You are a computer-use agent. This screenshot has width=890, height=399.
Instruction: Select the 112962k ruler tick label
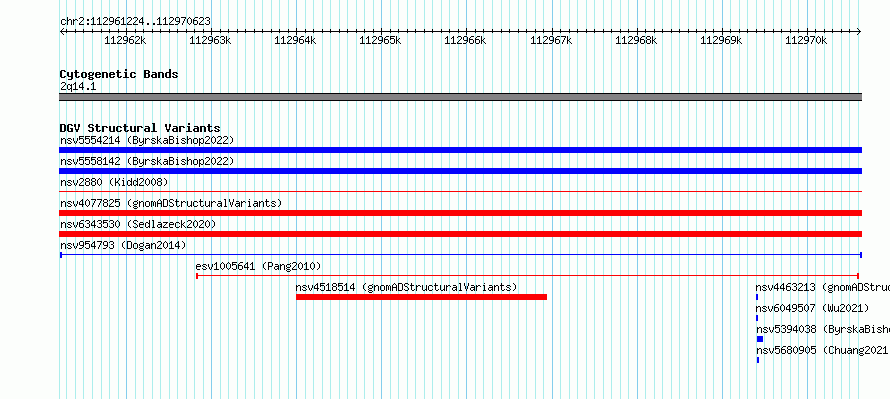click(x=125, y=40)
